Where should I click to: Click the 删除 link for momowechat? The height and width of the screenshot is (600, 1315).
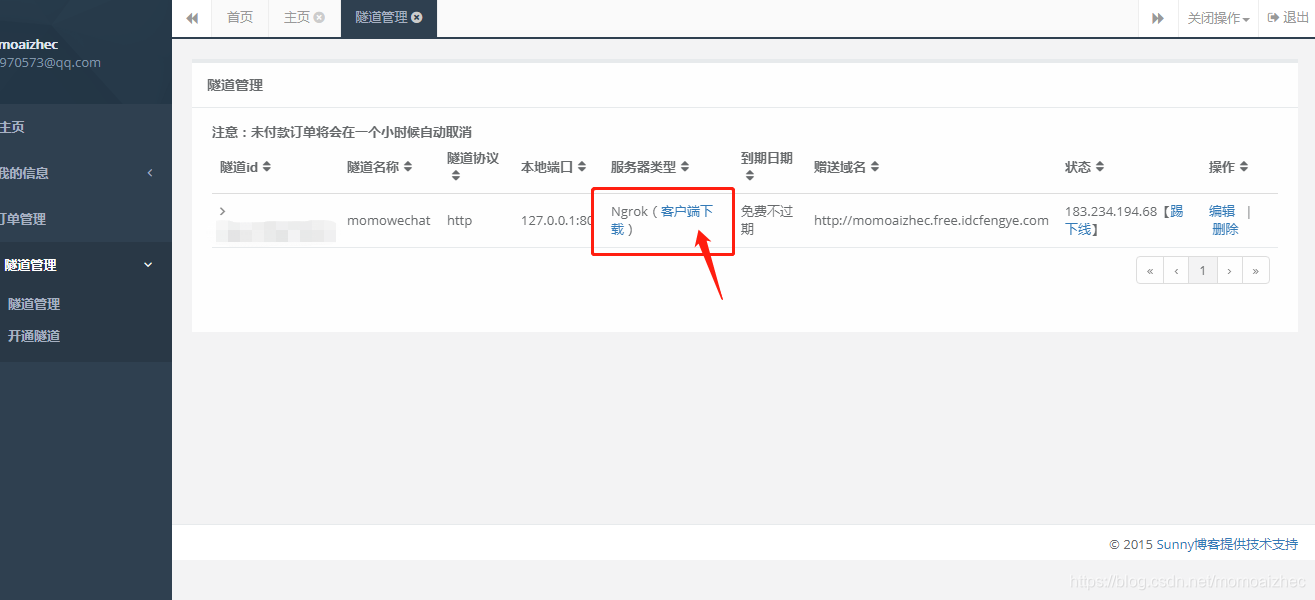pos(1225,229)
